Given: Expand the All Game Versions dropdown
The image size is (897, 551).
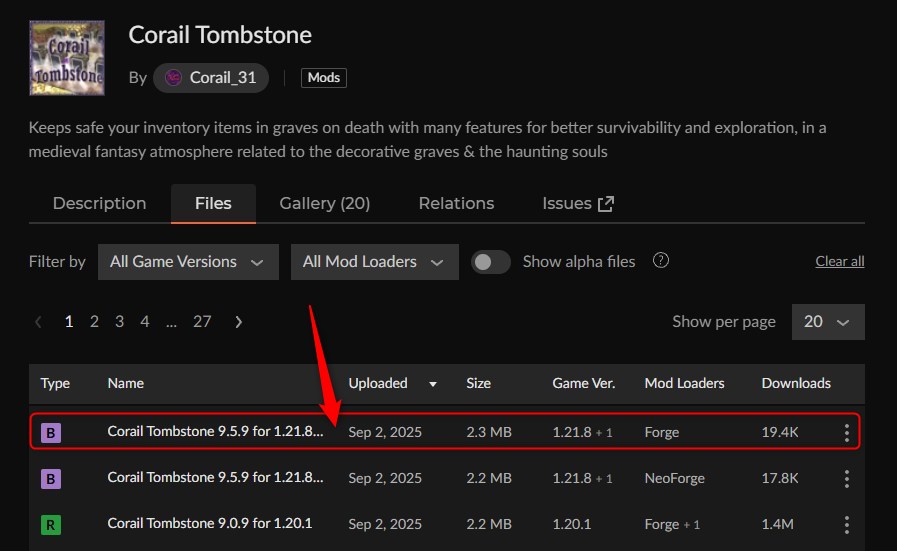Looking at the screenshot, I should pos(187,262).
